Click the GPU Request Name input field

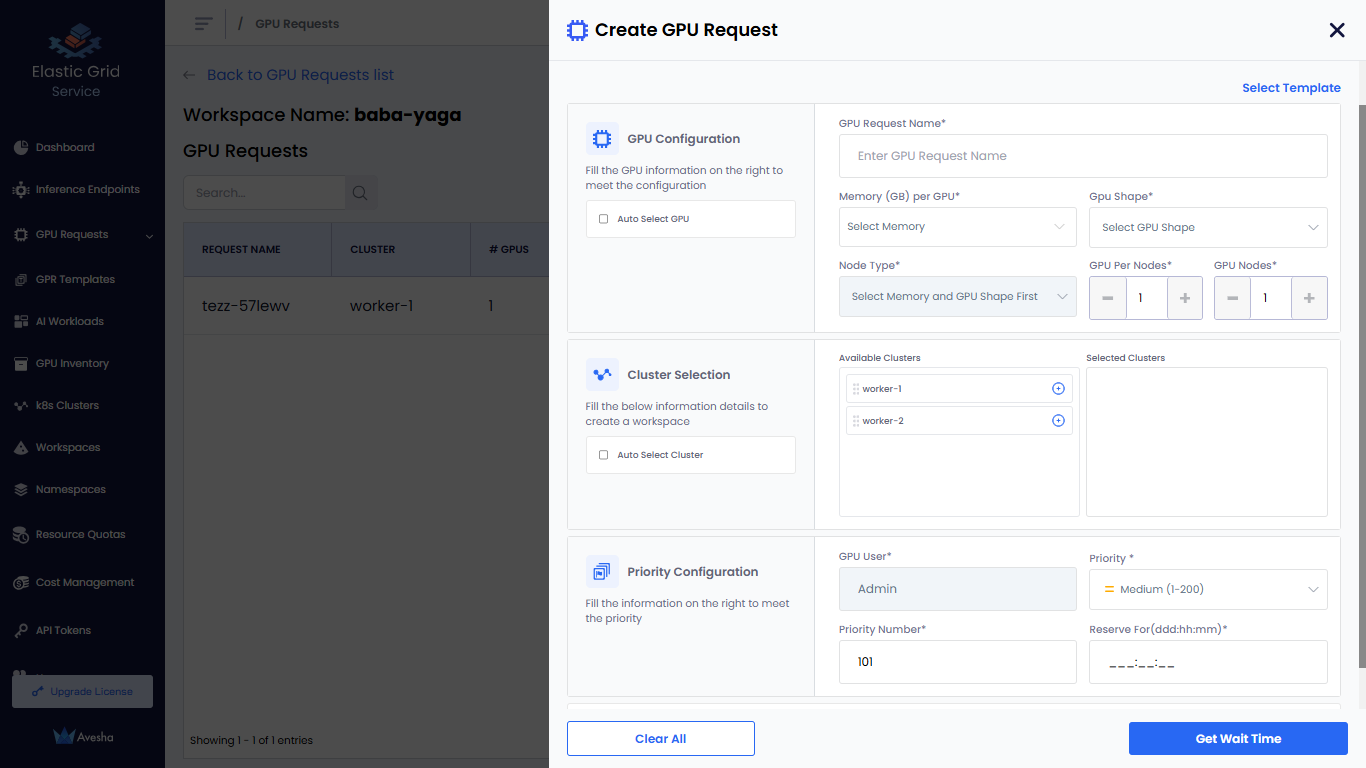(1082, 157)
